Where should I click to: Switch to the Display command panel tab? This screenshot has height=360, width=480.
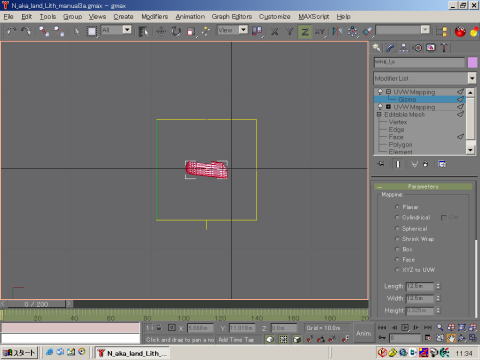[431, 48]
